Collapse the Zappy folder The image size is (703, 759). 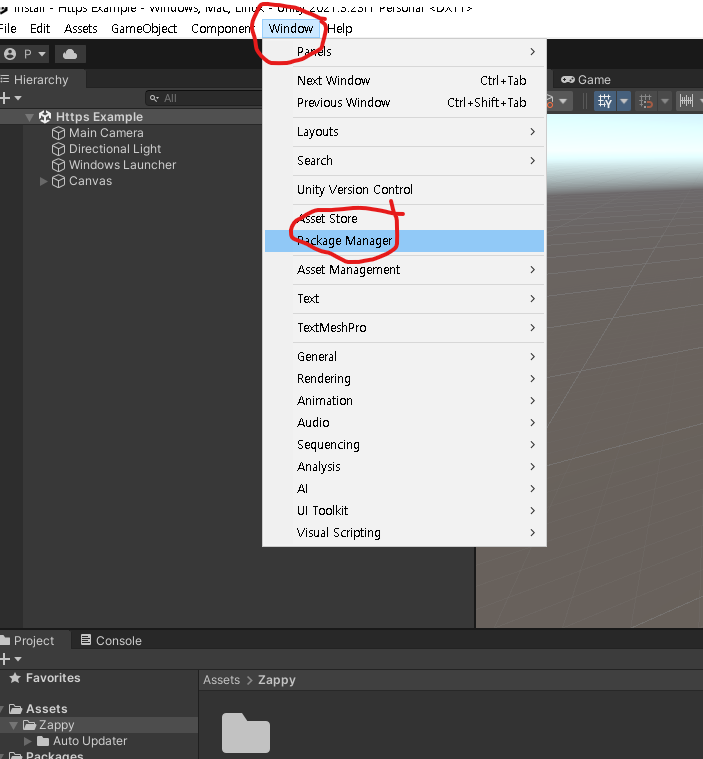click(14, 725)
